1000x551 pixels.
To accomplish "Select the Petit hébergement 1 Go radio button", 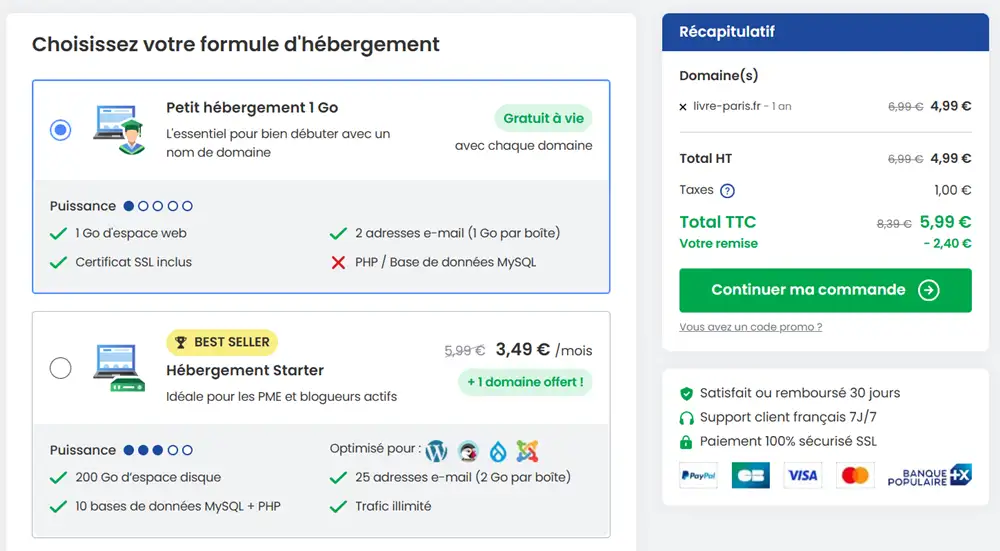I will [x=61, y=130].
